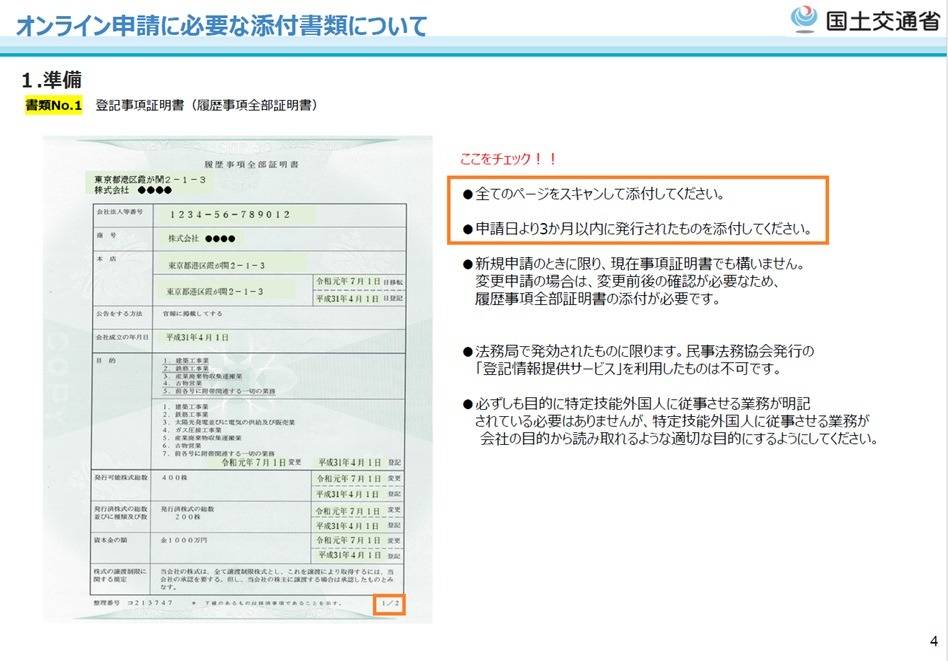Select the 登記事項証明書 document name text
The image size is (948, 661).
206,104
